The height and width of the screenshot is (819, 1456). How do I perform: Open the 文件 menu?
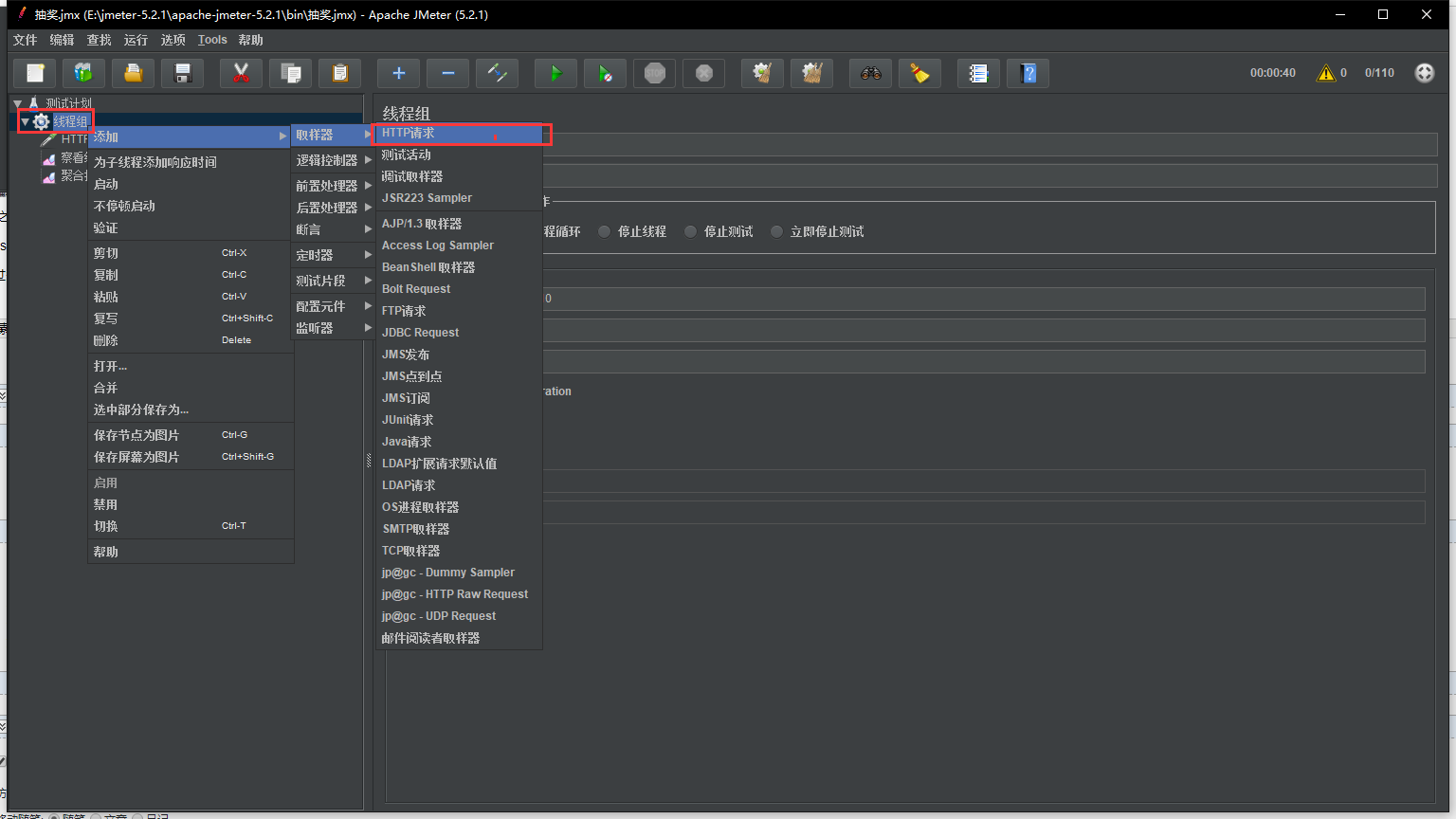pyautogui.click(x=26, y=40)
